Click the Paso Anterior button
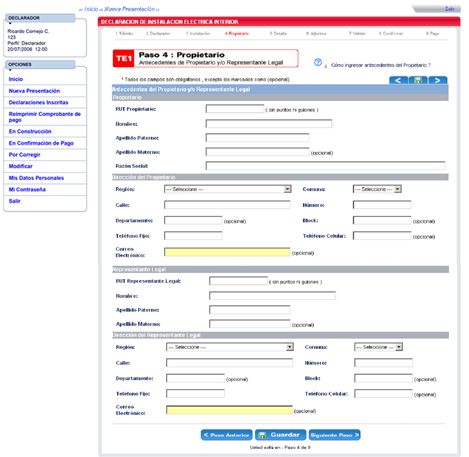Image resolution: width=469 pixels, height=457 pixels. tap(227, 435)
